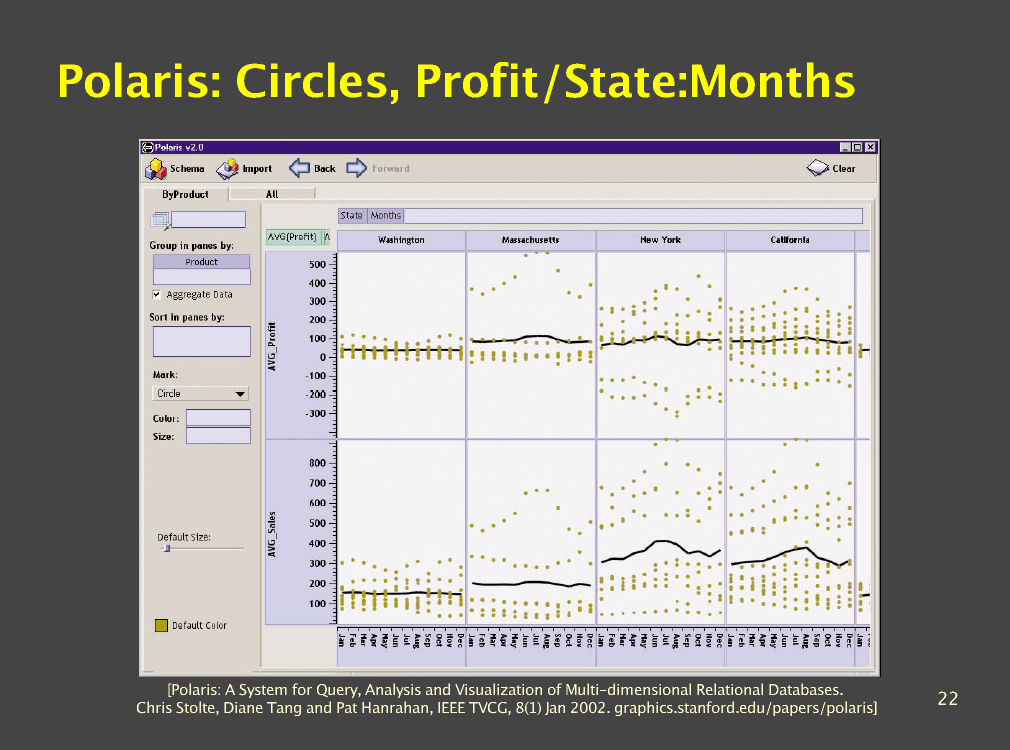Toggle the Aggregate Data checkbox

(x=157, y=294)
